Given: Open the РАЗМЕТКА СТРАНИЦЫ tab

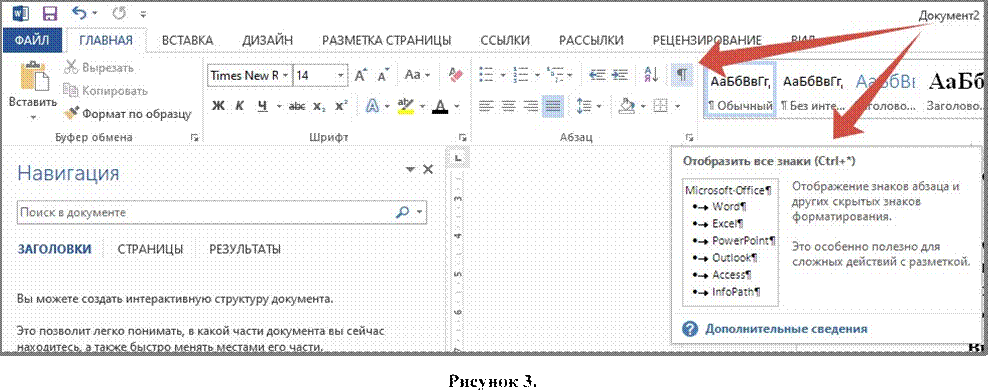Looking at the screenshot, I should pyautogui.click(x=386, y=41).
